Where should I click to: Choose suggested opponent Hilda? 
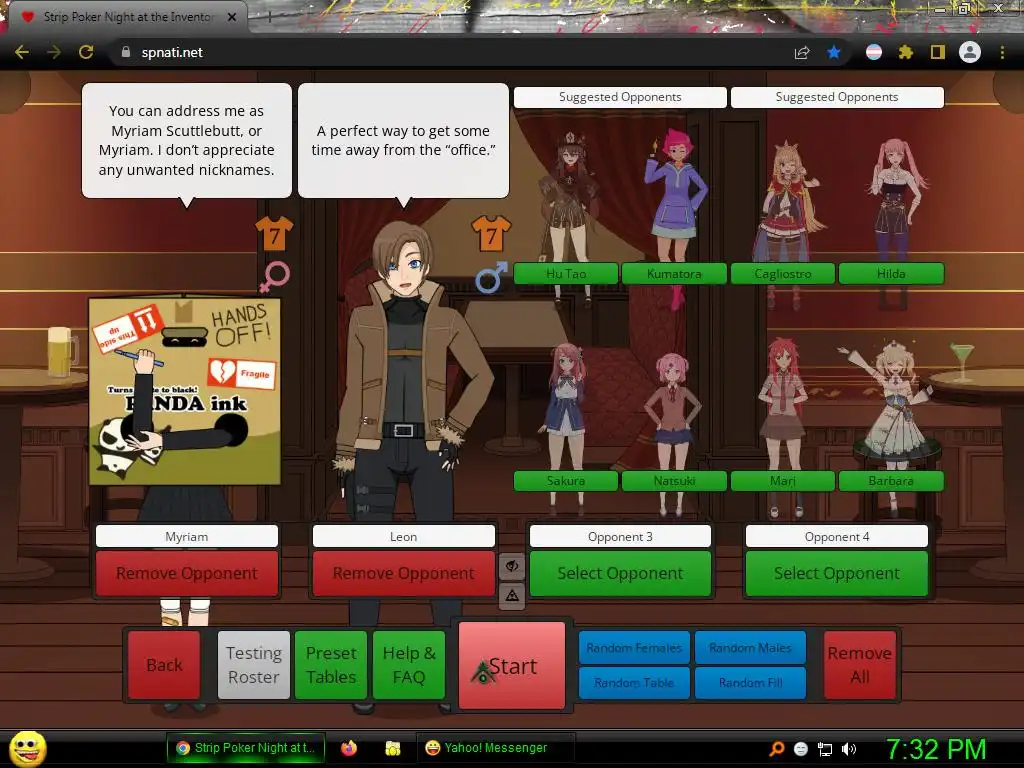[x=891, y=274]
